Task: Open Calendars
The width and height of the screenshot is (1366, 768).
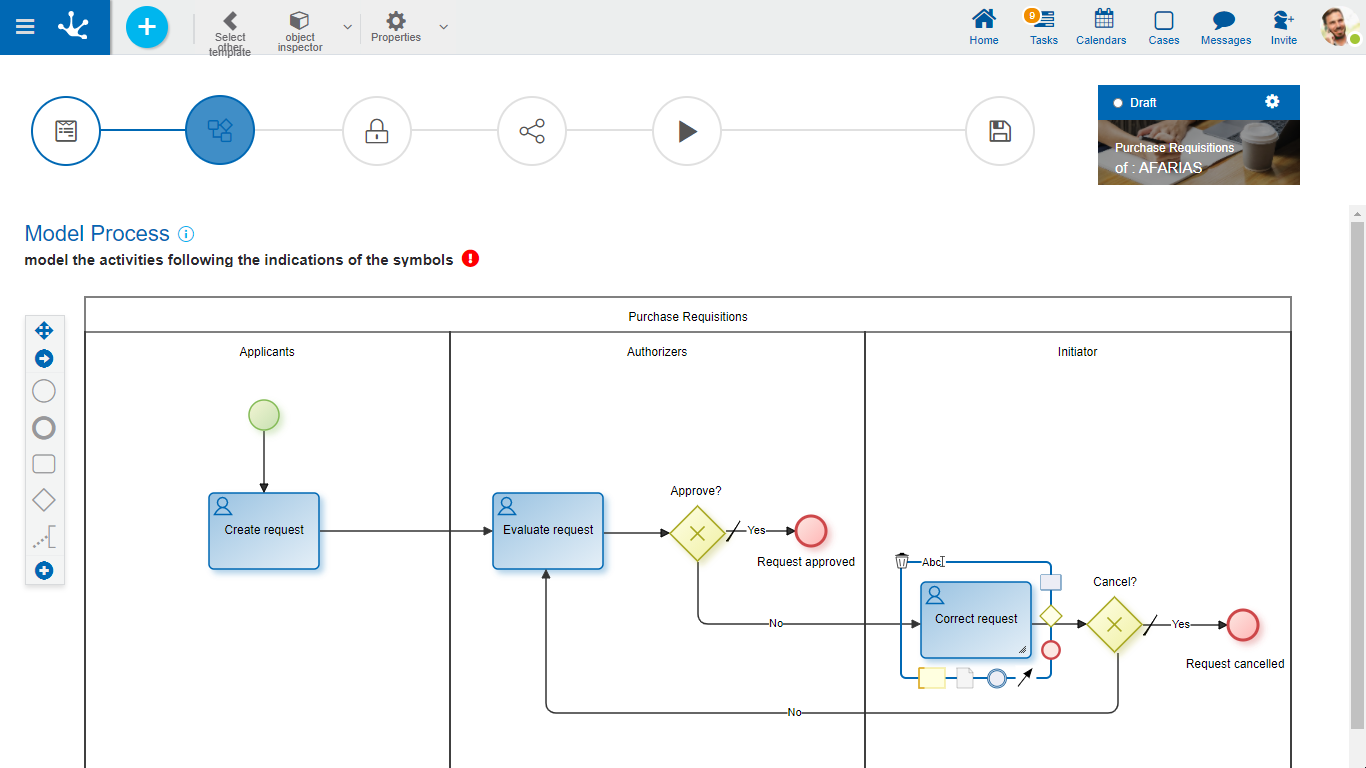Action: point(1101,27)
